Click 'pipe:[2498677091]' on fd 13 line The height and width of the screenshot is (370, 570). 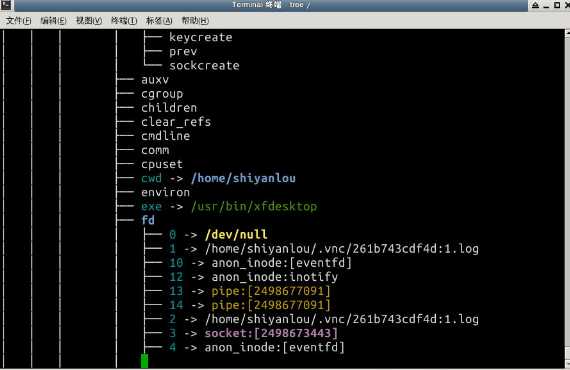[x=271, y=291]
